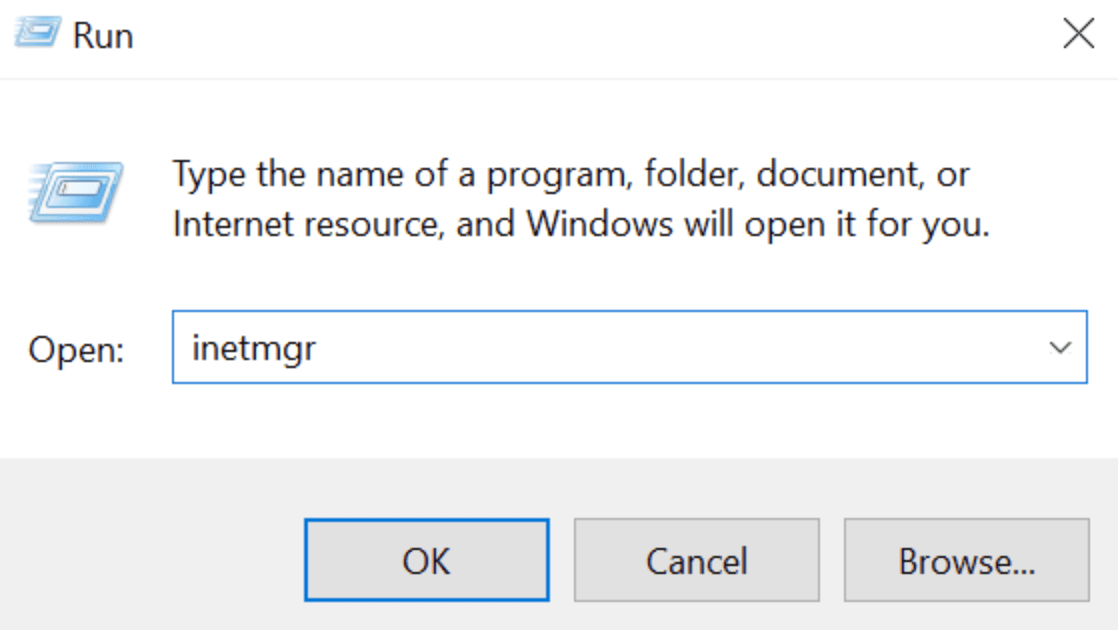This screenshot has height=630, width=1118.
Task: Click the word "folder" in the description
Action: pos(688,175)
